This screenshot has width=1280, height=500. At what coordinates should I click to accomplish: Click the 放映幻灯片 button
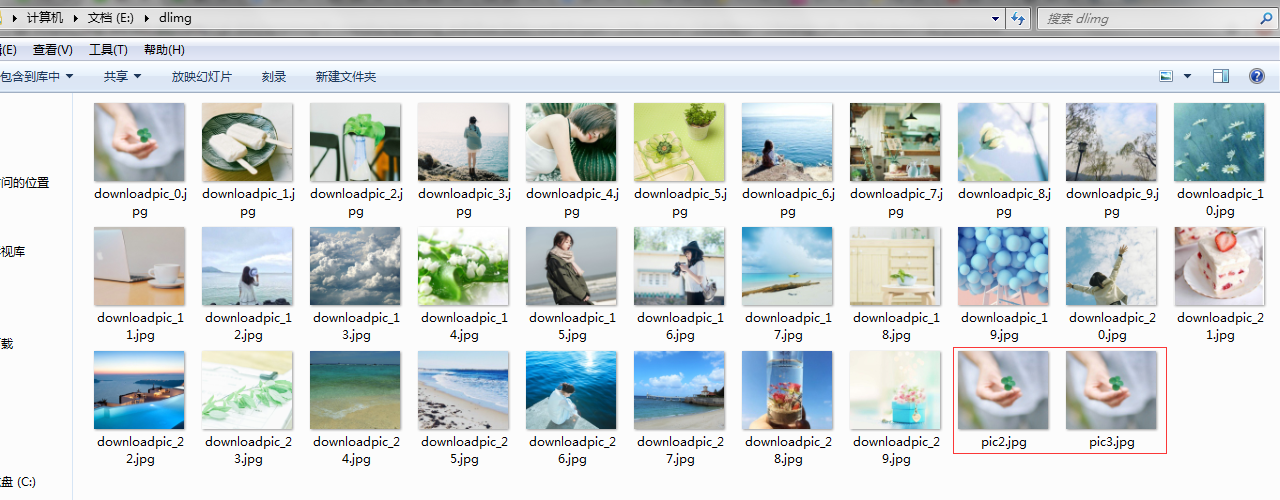click(x=201, y=76)
